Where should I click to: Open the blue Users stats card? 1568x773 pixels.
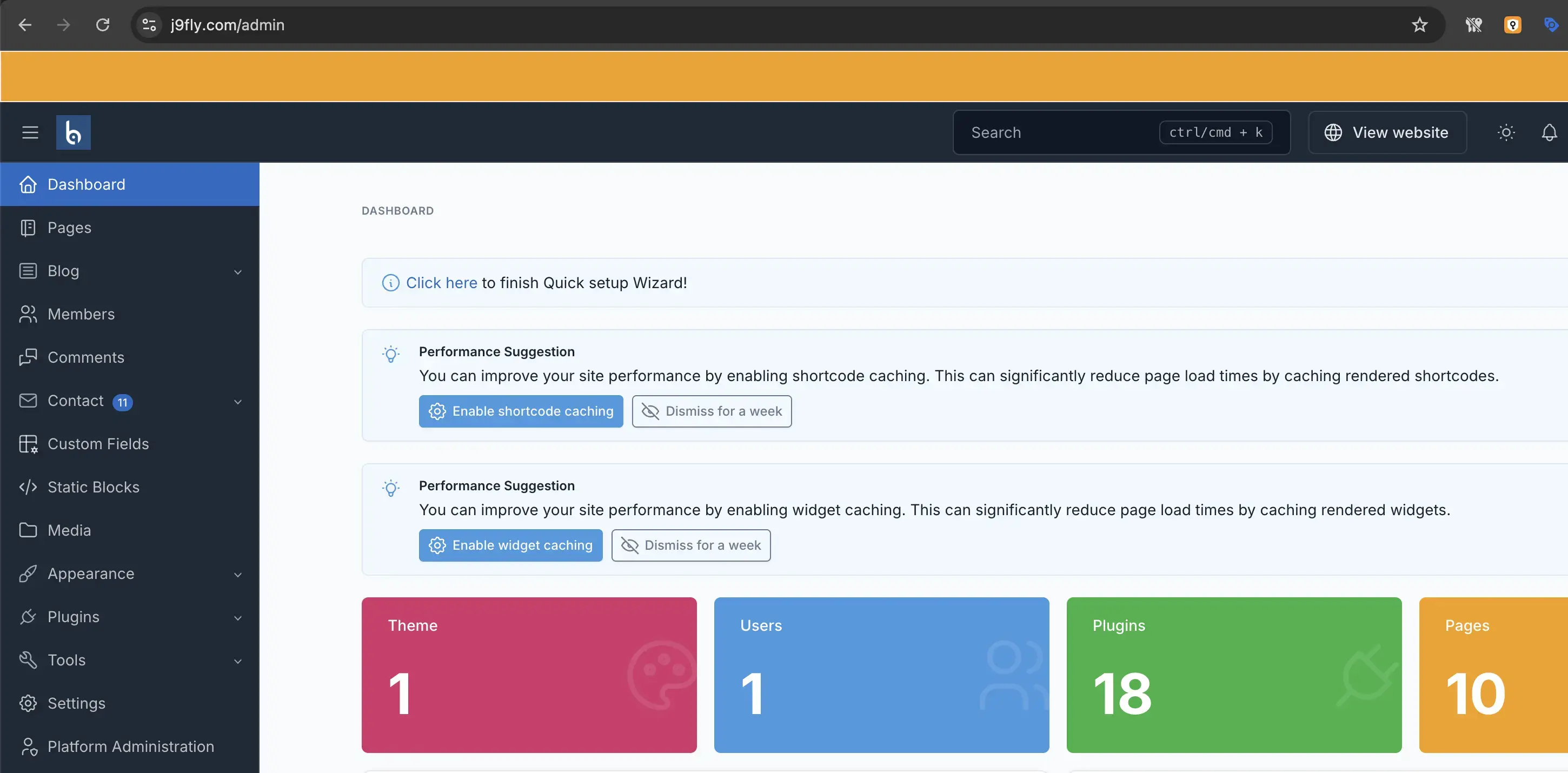pos(881,675)
